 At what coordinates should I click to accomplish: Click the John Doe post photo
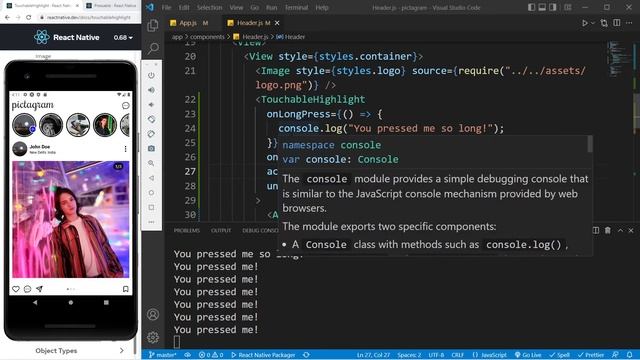click(x=71, y=219)
